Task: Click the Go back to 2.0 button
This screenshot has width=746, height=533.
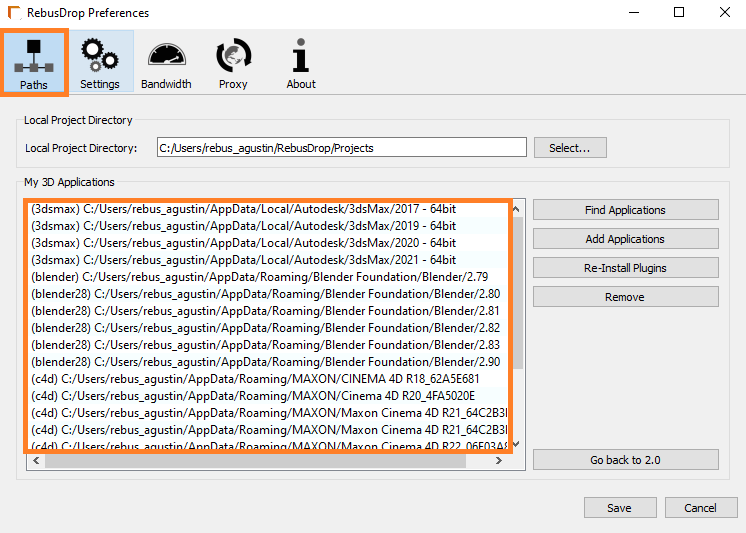Action: click(x=625, y=460)
